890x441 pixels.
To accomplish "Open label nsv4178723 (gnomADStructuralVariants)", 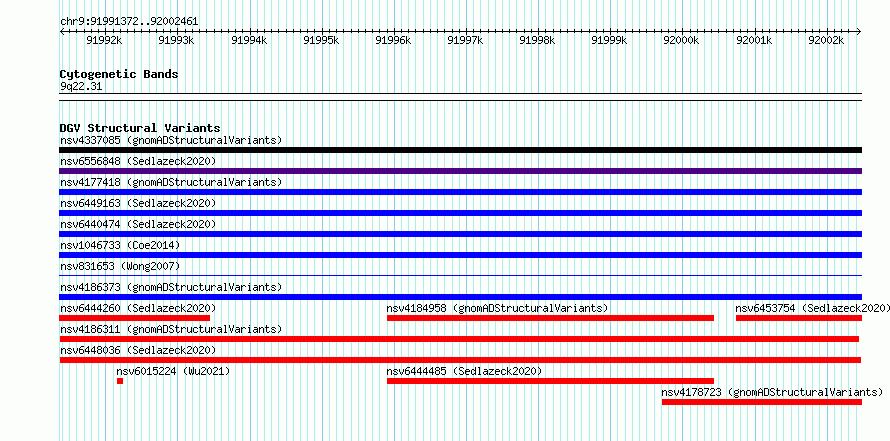I will point(772,392).
